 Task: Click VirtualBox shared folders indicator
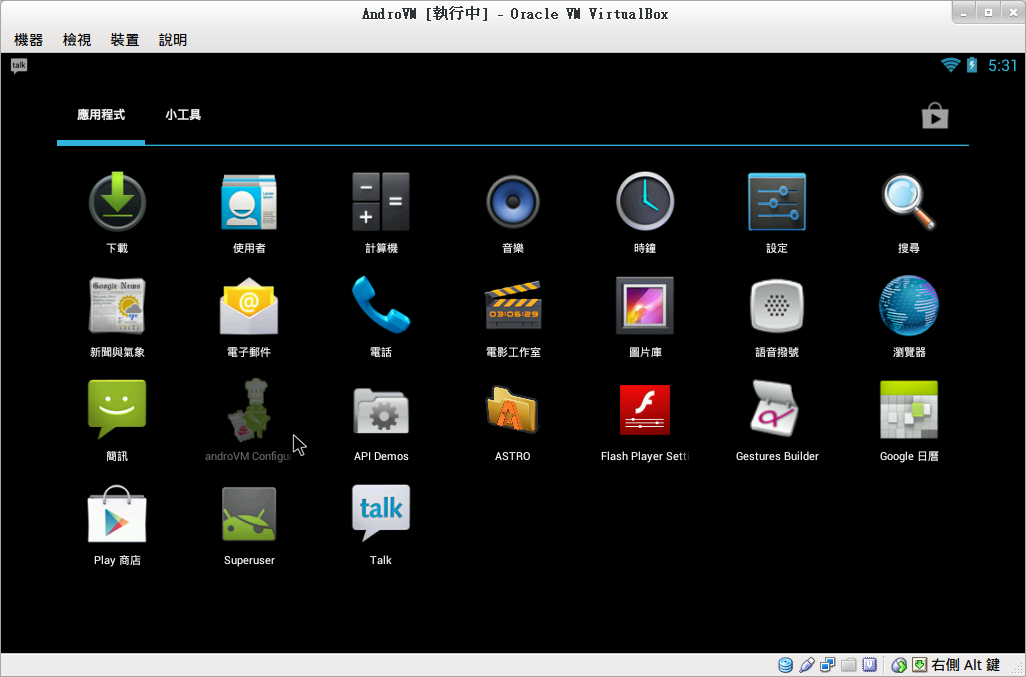coord(849,665)
